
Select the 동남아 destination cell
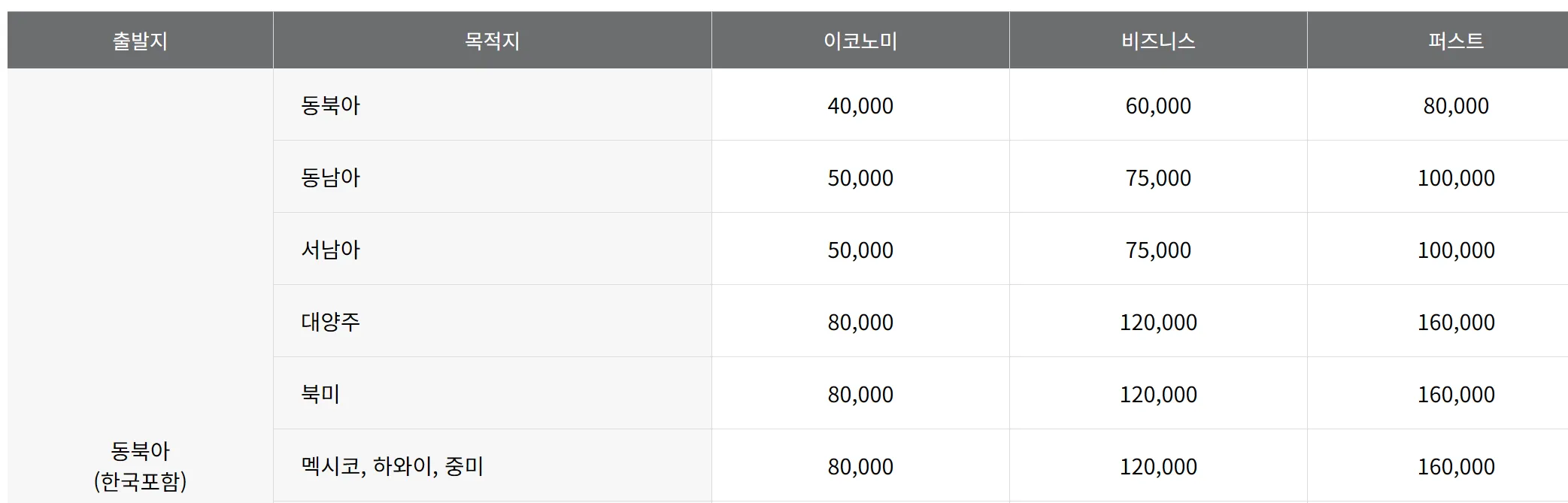click(x=331, y=177)
